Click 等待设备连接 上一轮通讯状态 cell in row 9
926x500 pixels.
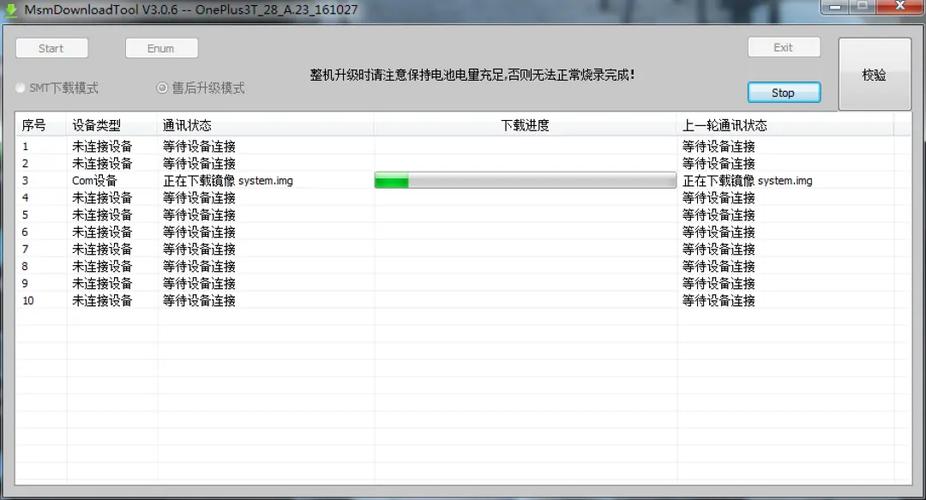coord(719,283)
